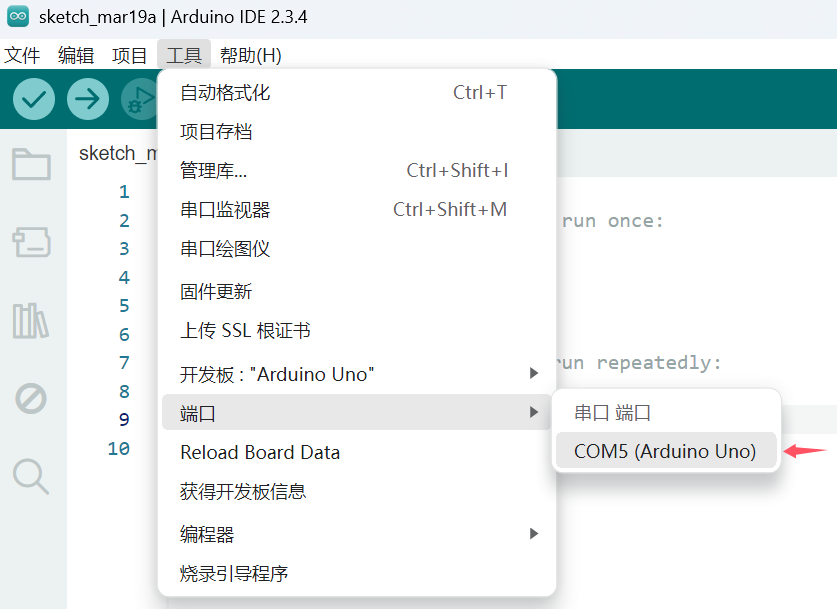The image size is (837, 609).
Task: Open the Search magnifier sidebar icon
Action: [x=31, y=476]
